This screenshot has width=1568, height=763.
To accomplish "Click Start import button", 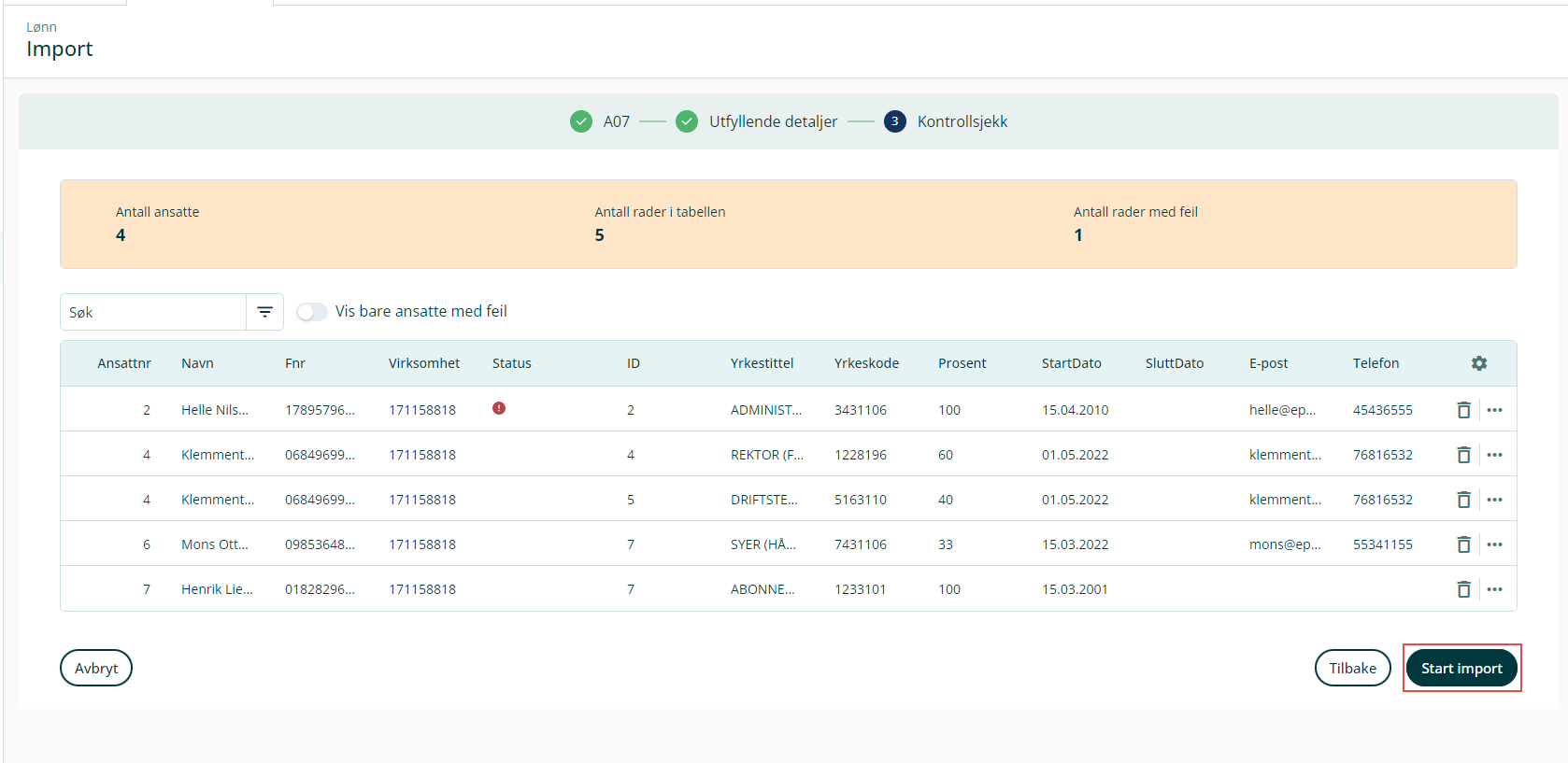I will pyautogui.click(x=1461, y=668).
